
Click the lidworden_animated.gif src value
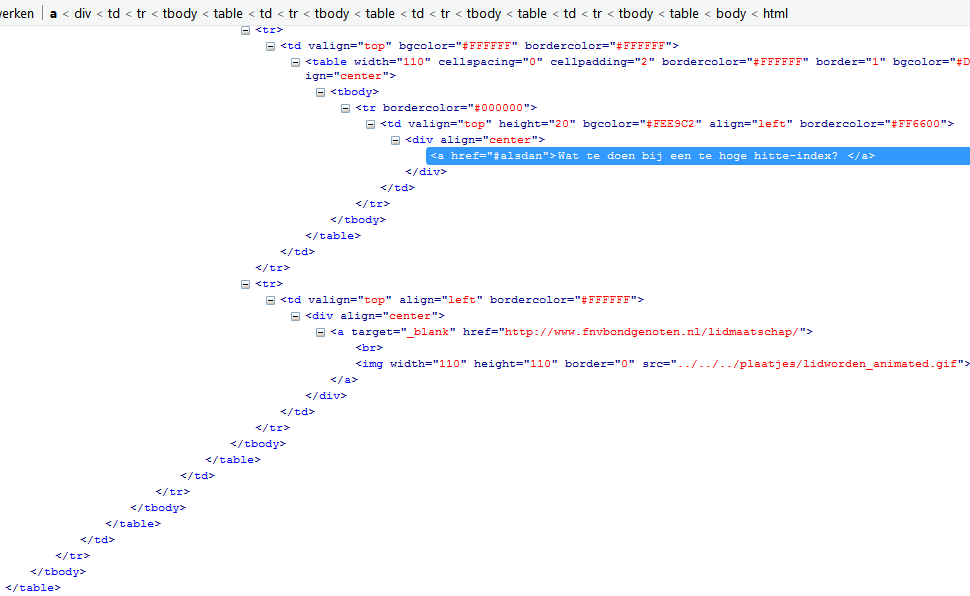pos(817,364)
